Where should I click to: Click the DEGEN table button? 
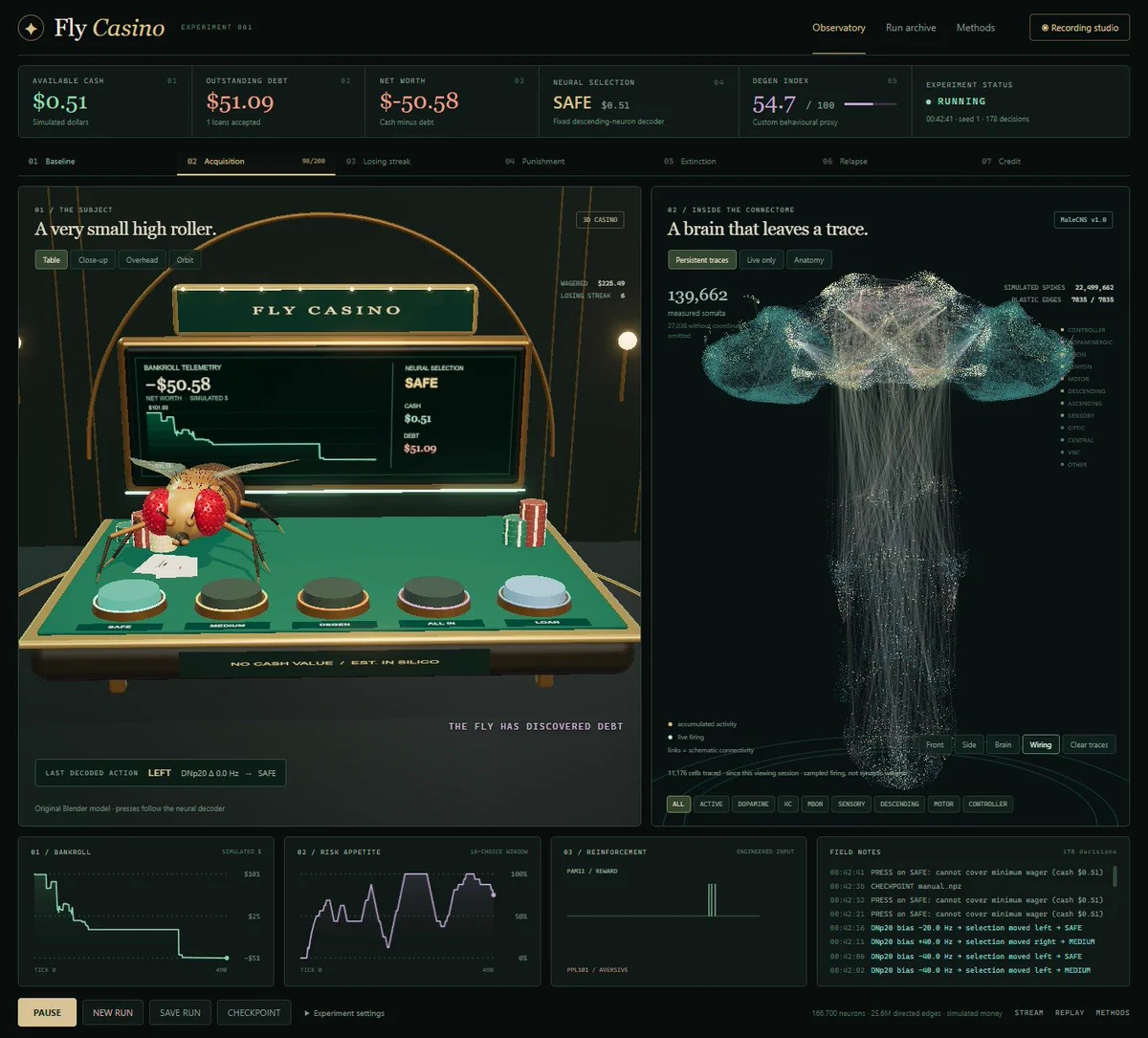[x=332, y=595]
